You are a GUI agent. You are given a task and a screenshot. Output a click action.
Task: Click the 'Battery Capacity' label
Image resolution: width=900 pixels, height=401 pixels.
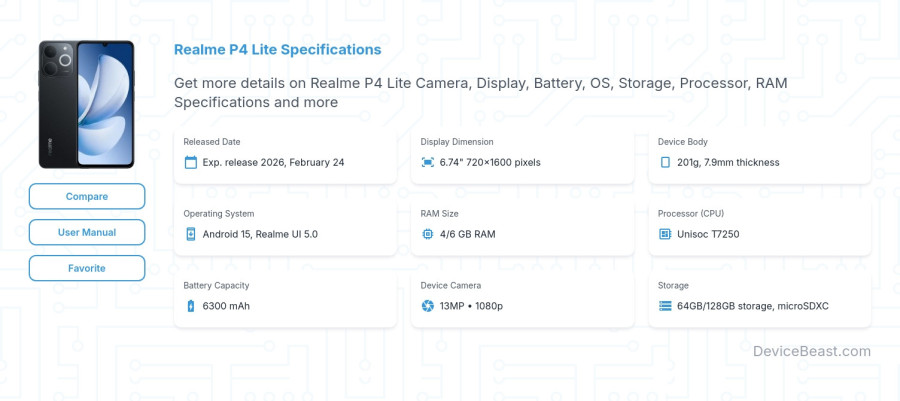click(x=216, y=285)
